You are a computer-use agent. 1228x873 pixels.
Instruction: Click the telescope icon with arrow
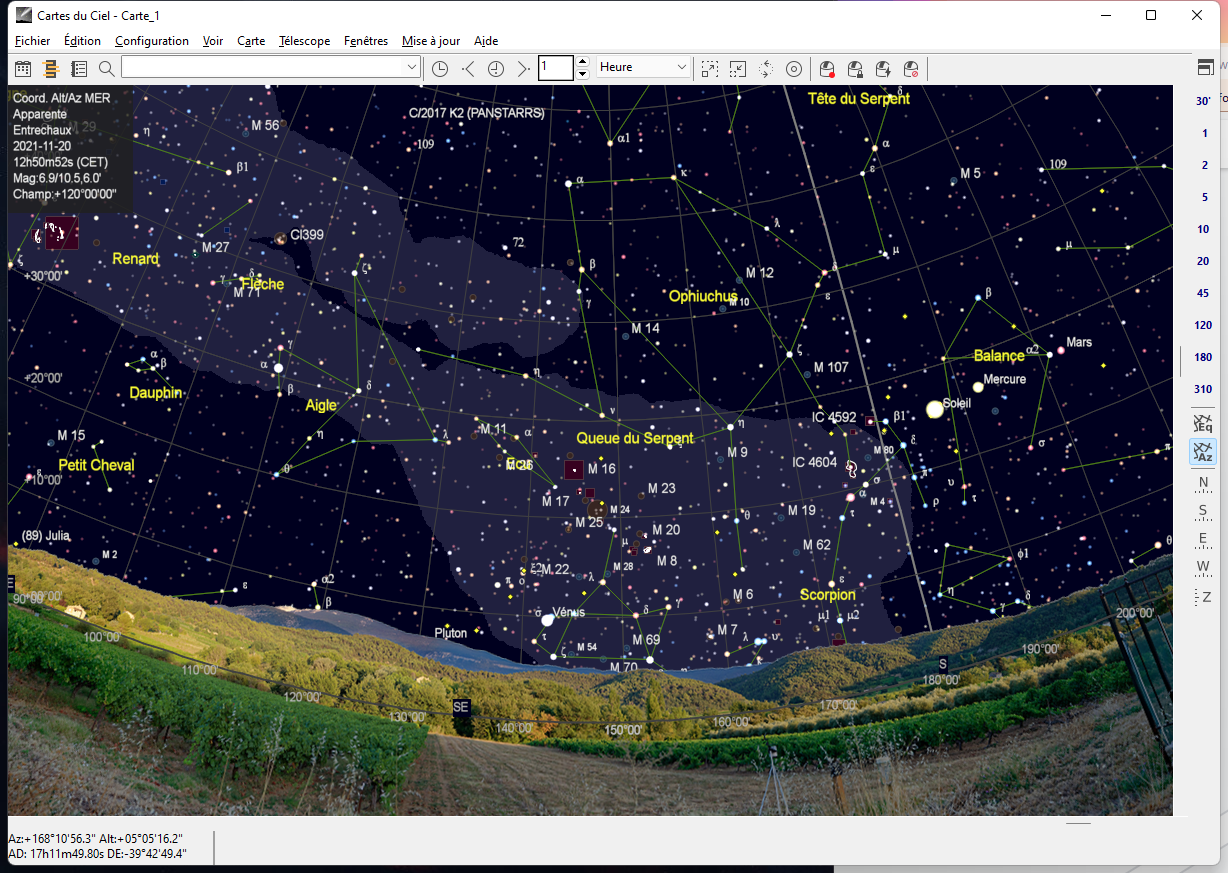tap(883, 68)
